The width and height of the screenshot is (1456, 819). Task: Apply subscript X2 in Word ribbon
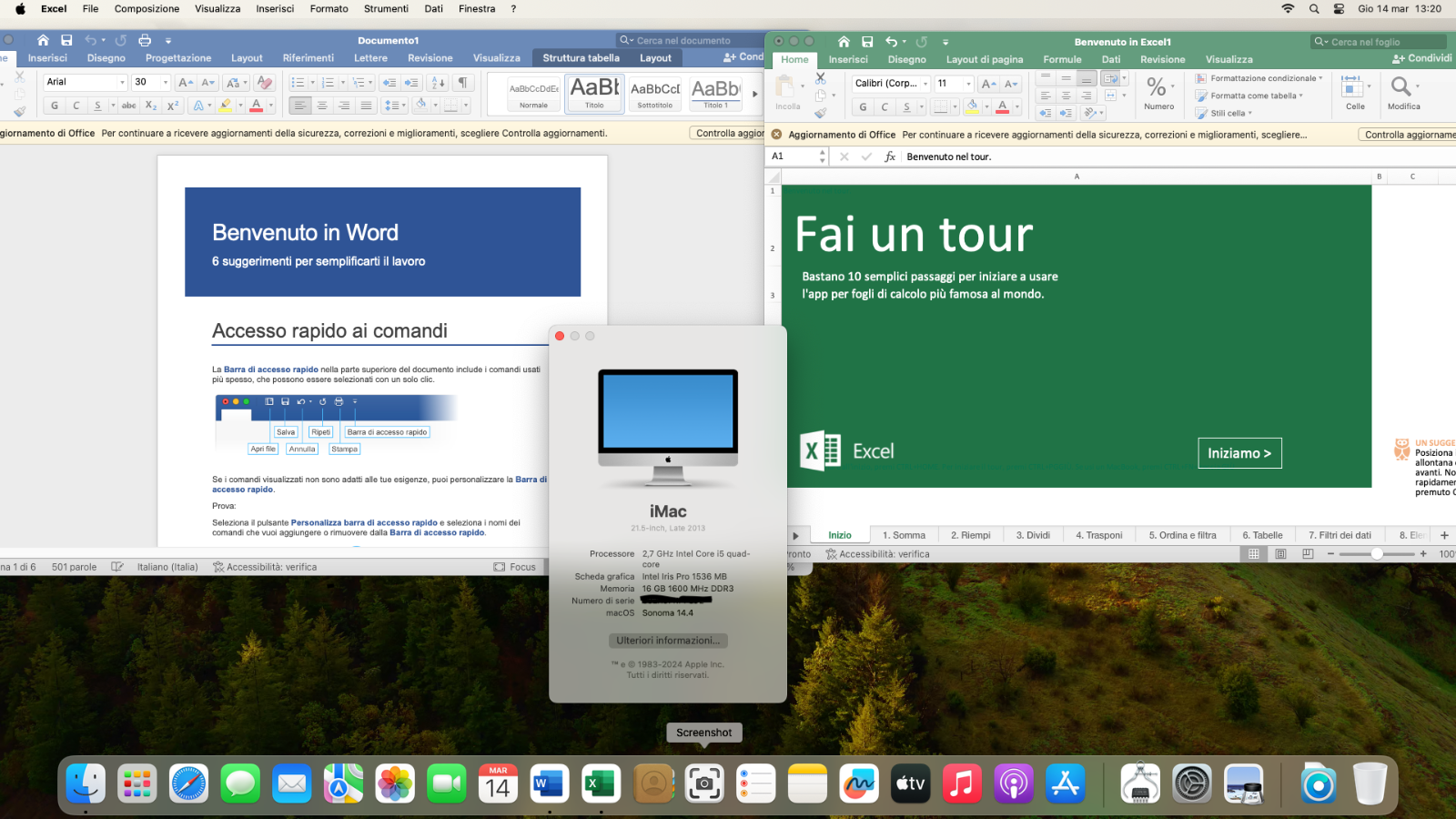151,106
